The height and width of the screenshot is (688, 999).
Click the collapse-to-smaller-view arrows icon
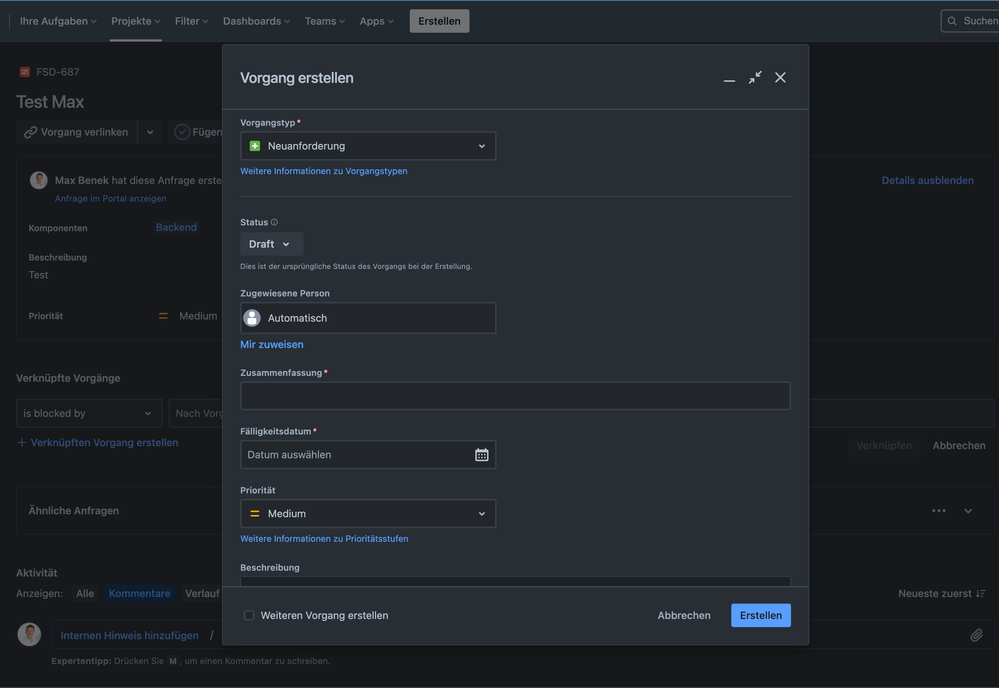pyautogui.click(x=755, y=78)
